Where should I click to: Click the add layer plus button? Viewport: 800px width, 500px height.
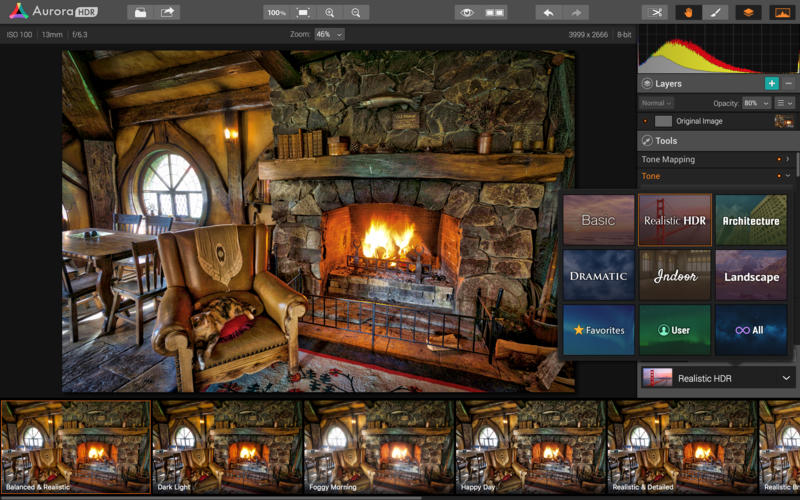pos(771,84)
